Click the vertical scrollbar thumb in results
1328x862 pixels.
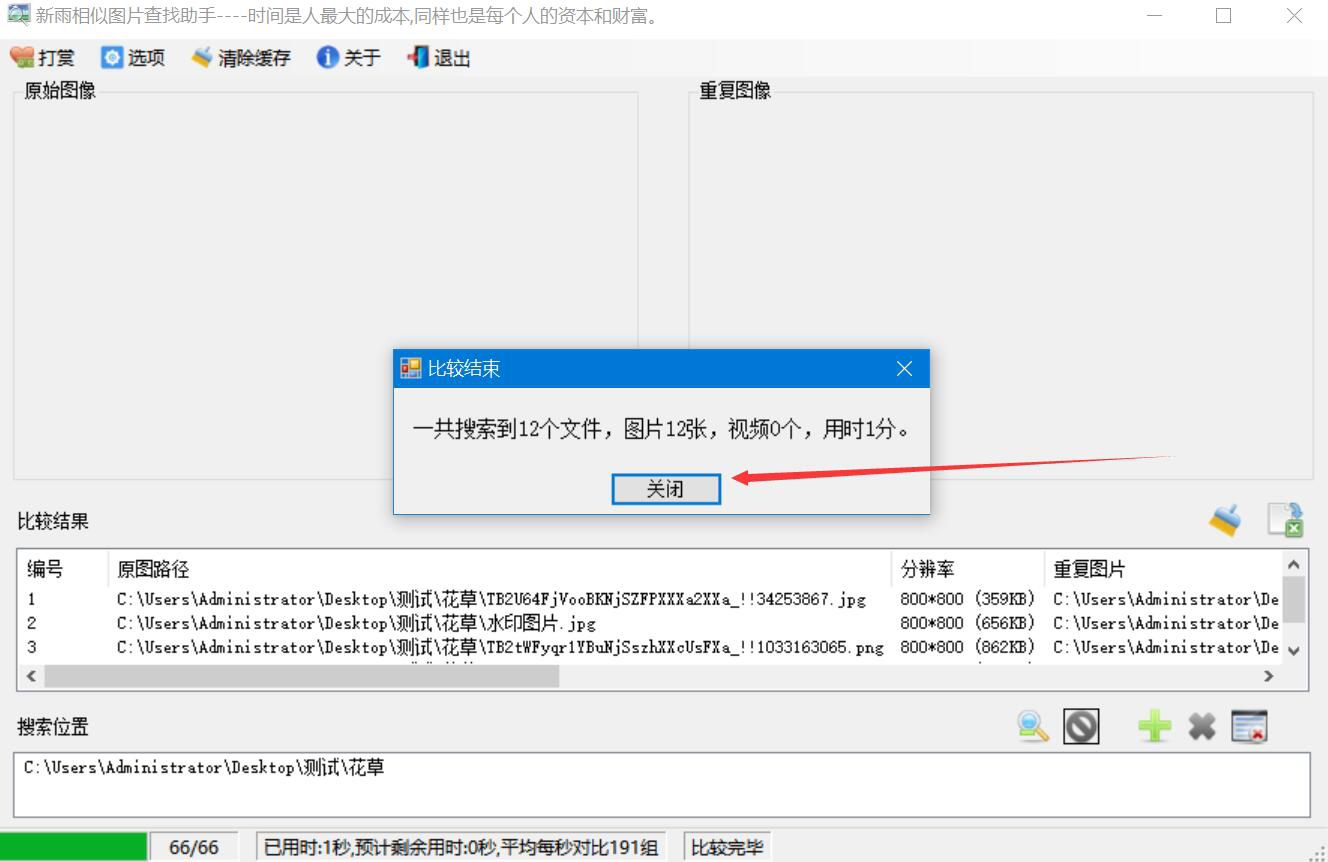[1294, 599]
